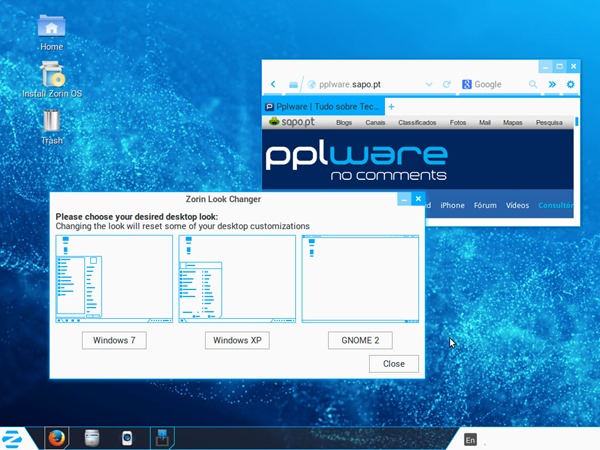Launch Install Zorin OS desktop icon
The height and width of the screenshot is (450, 600).
pyautogui.click(x=52, y=80)
